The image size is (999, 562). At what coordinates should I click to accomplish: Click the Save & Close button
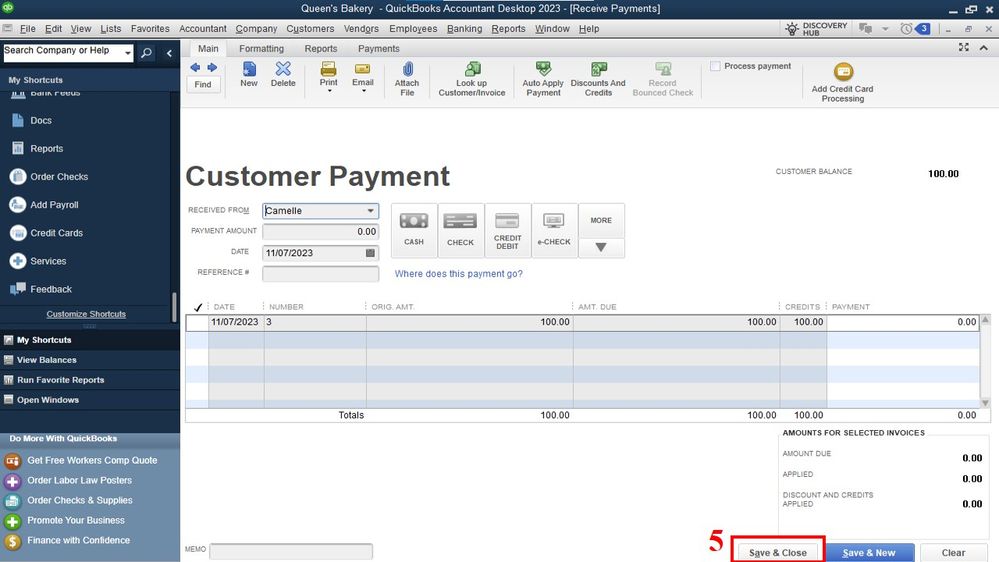coord(778,552)
